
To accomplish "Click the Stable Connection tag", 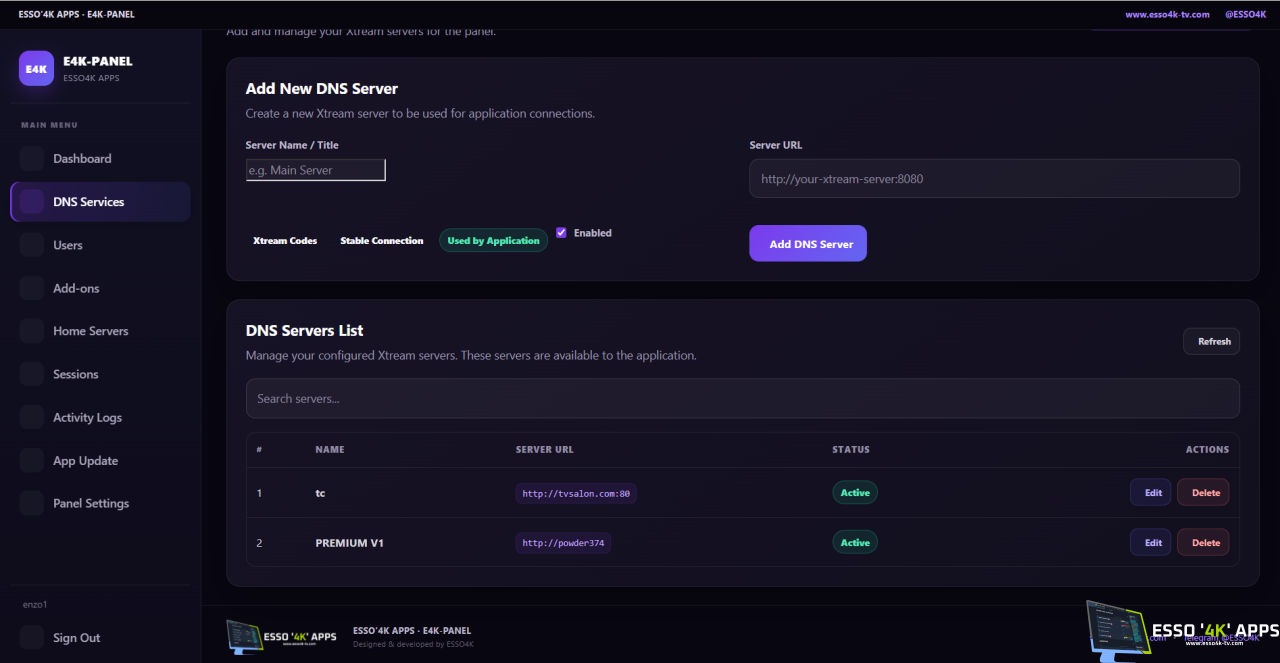I will 382,241.
